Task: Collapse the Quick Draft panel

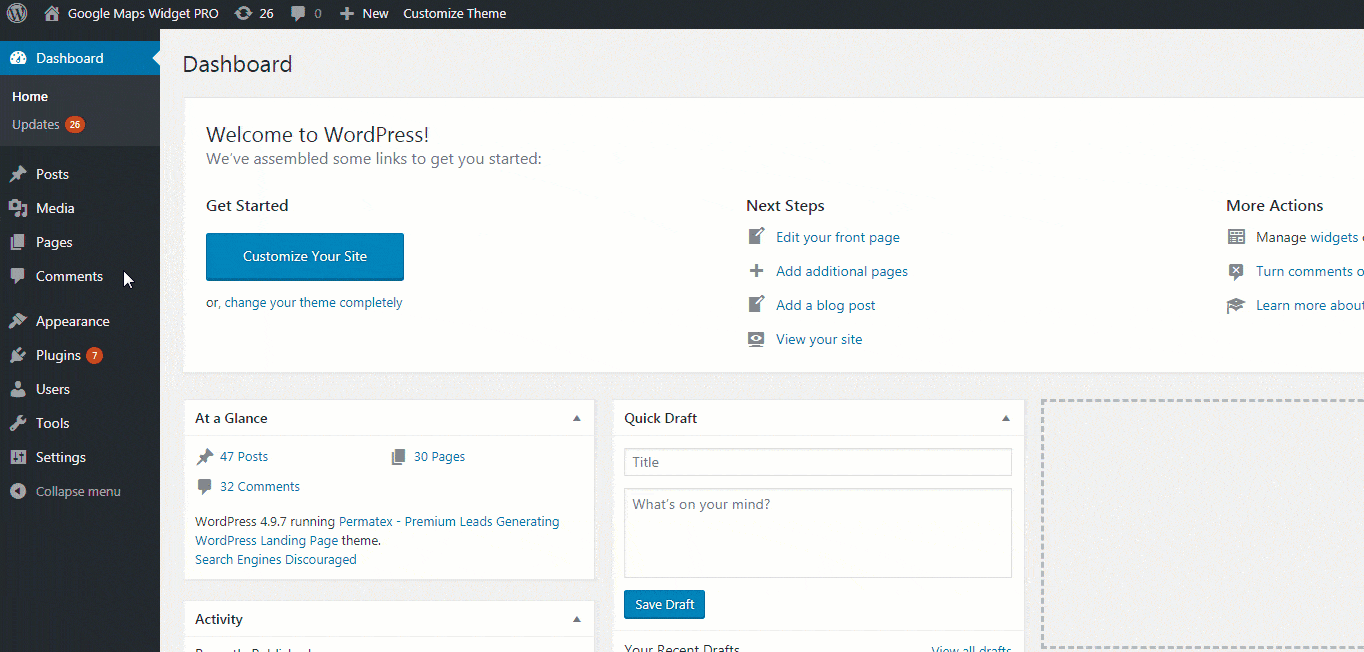Action: coord(1006,418)
